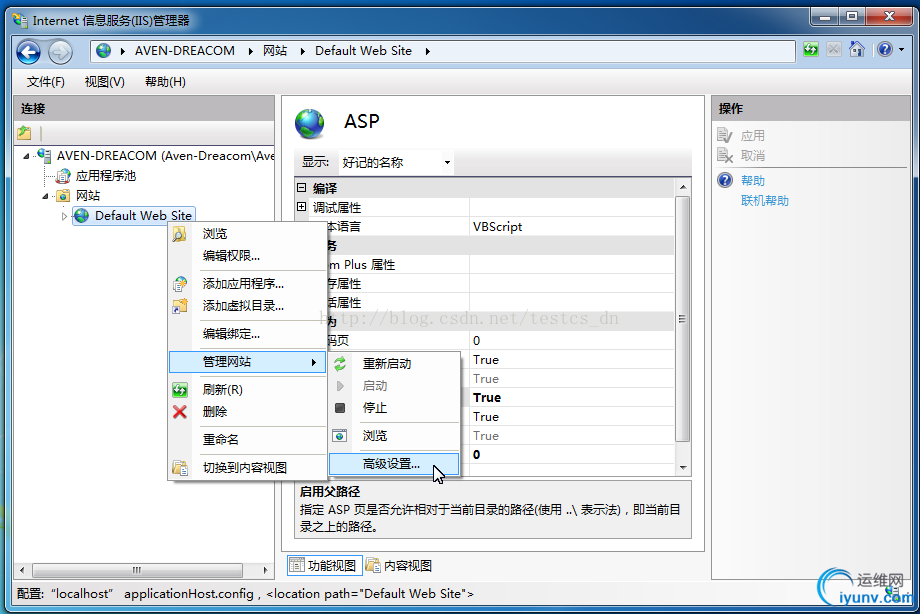This screenshot has width=920, height=614.
Task: Click the VBScript value cell
Action: 571,227
